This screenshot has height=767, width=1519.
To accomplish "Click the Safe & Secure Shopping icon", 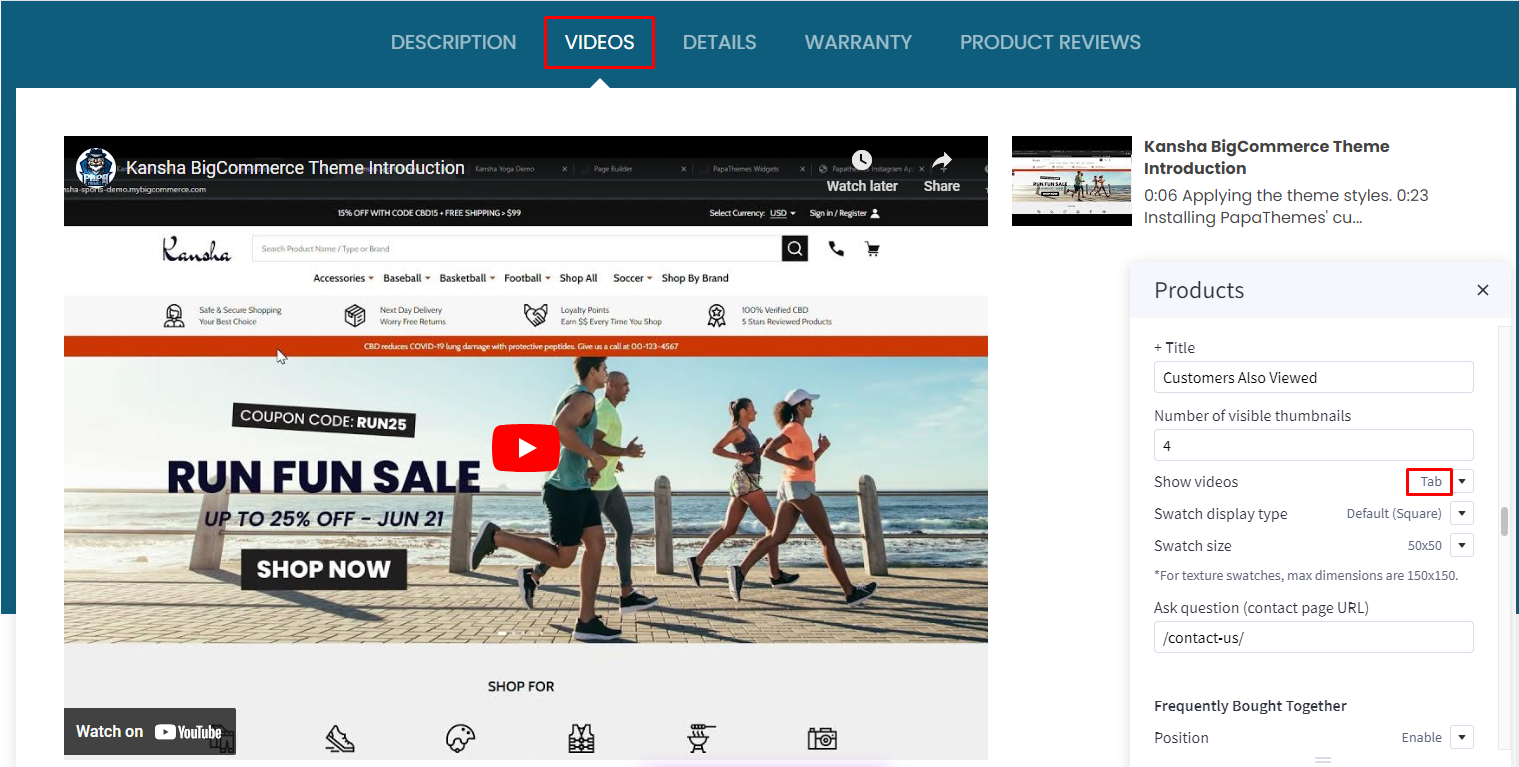I will pos(174,316).
